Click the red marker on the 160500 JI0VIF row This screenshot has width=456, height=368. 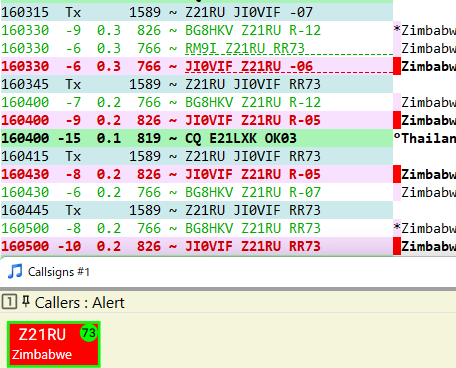[397, 246]
